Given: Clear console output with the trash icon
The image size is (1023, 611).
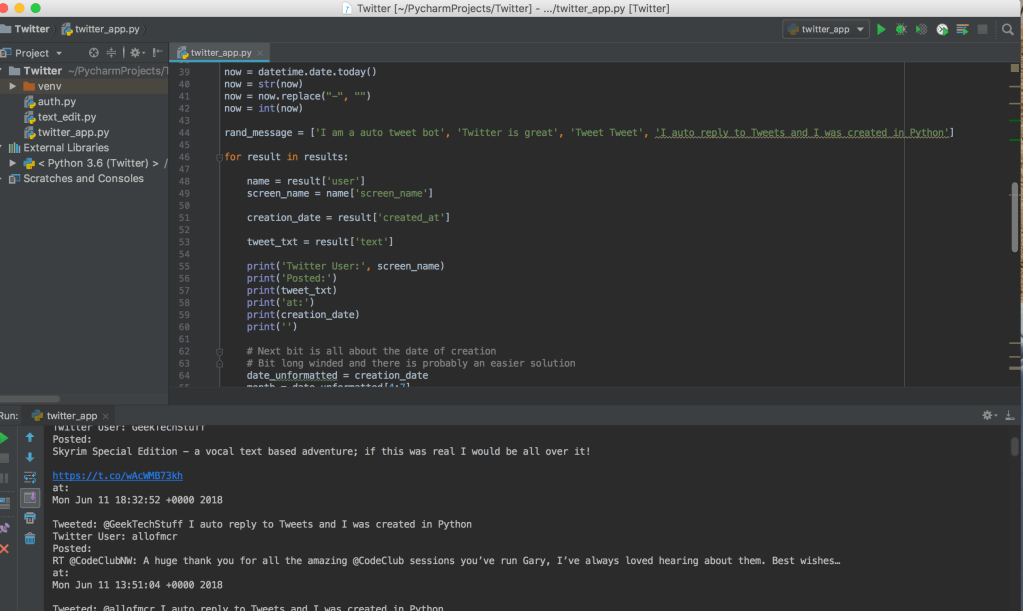Looking at the screenshot, I should 30,538.
